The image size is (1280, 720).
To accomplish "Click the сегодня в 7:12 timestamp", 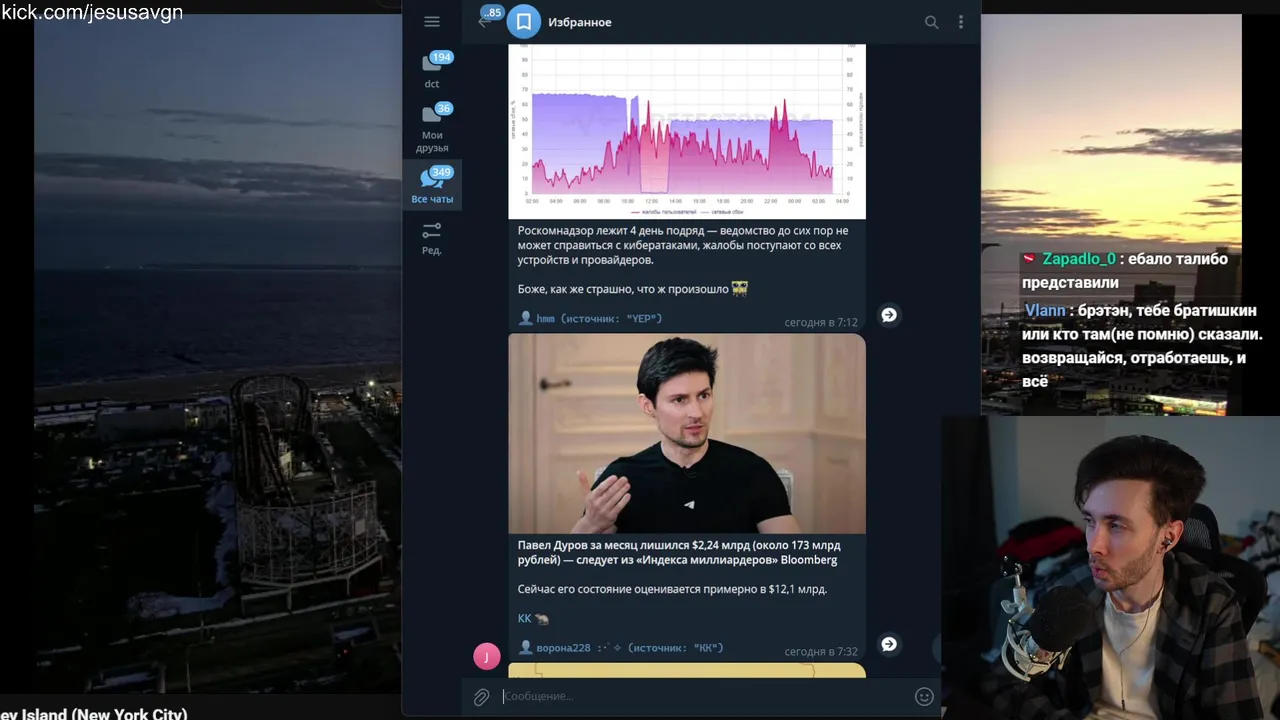I will (x=820, y=322).
